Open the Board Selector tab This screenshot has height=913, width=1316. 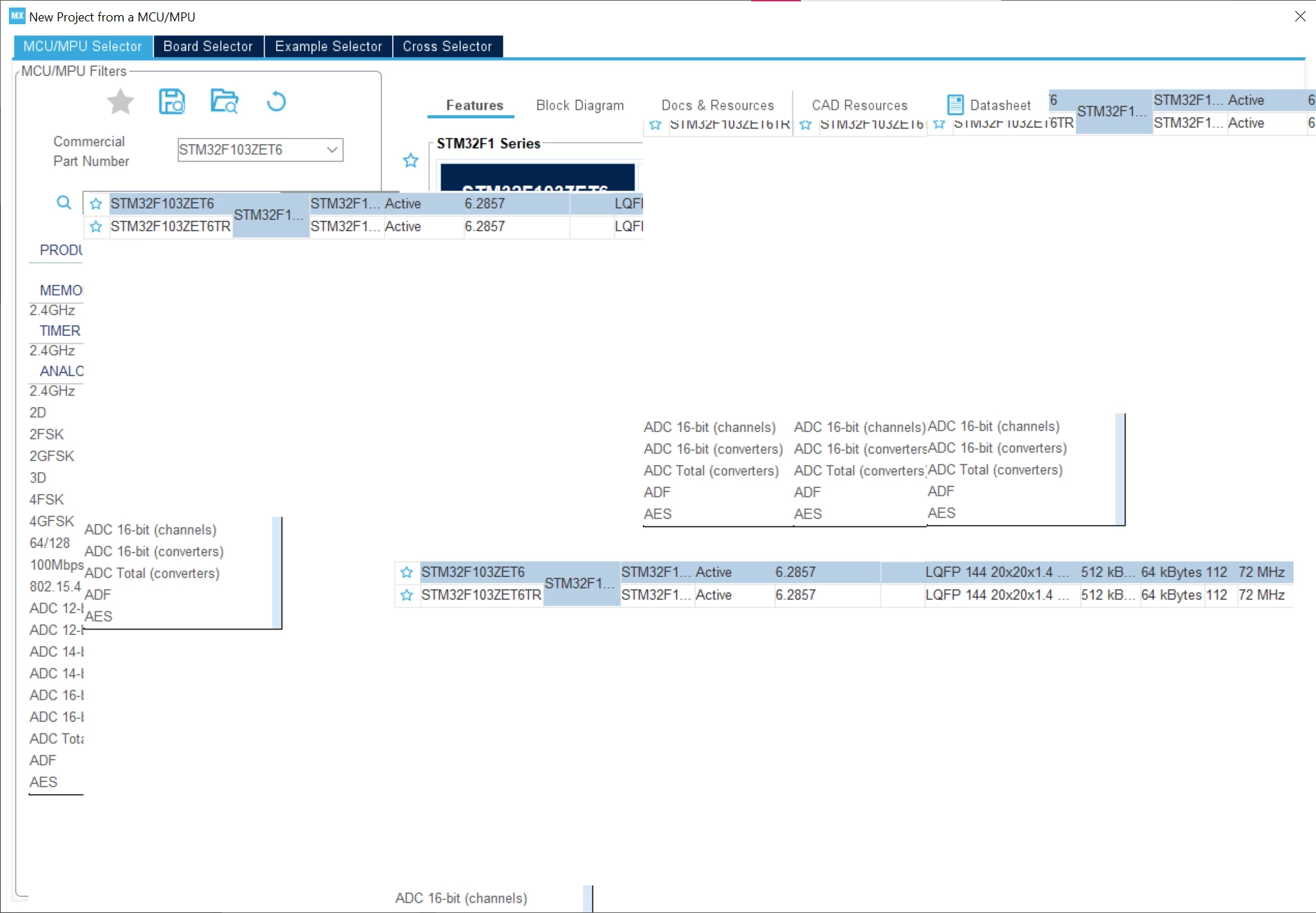tap(209, 46)
